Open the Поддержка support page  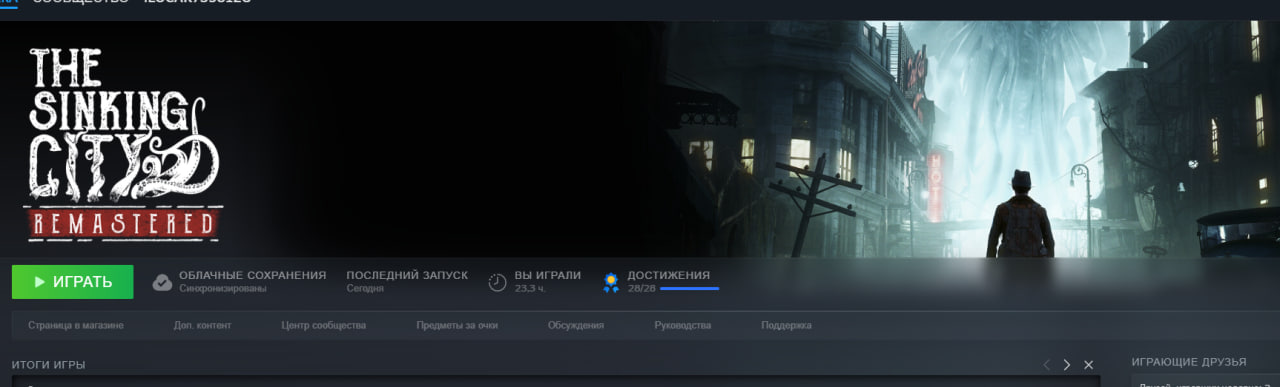pos(786,325)
